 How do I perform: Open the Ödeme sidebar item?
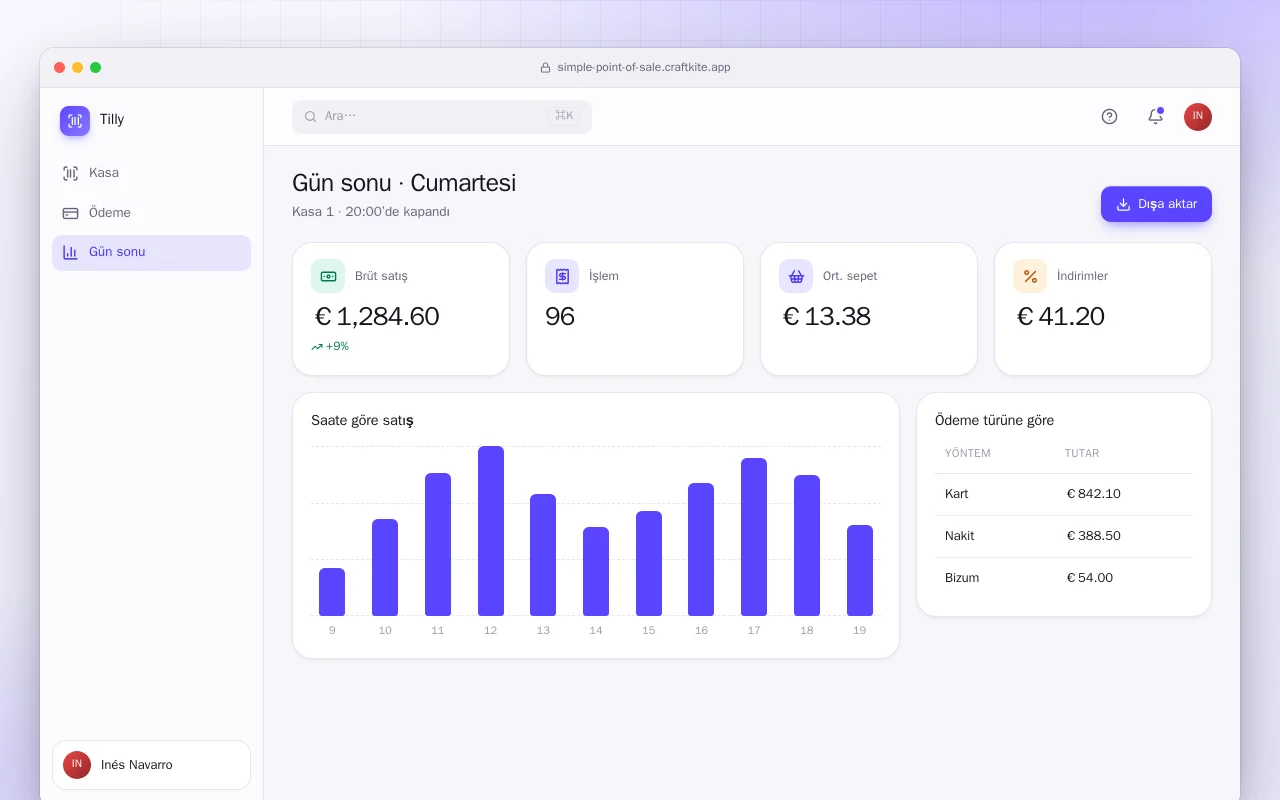pyautogui.click(x=151, y=213)
